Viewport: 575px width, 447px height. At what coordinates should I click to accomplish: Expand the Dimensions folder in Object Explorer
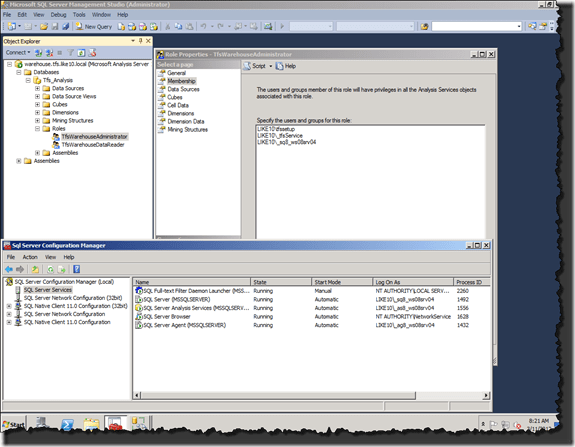point(37,113)
